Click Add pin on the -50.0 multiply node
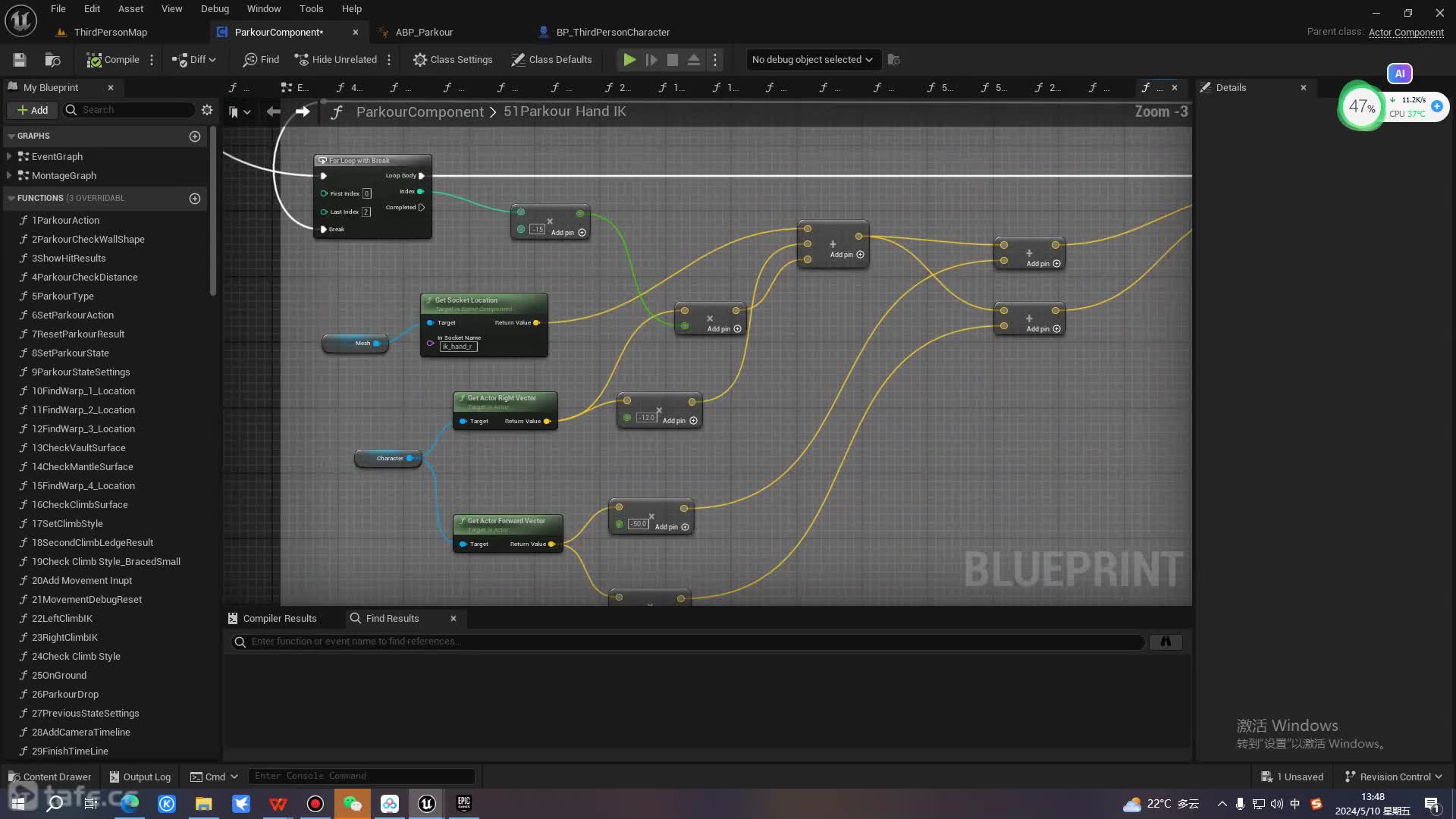The height and width of the screenshot is (819, 1456). click(x=672, y=527)
